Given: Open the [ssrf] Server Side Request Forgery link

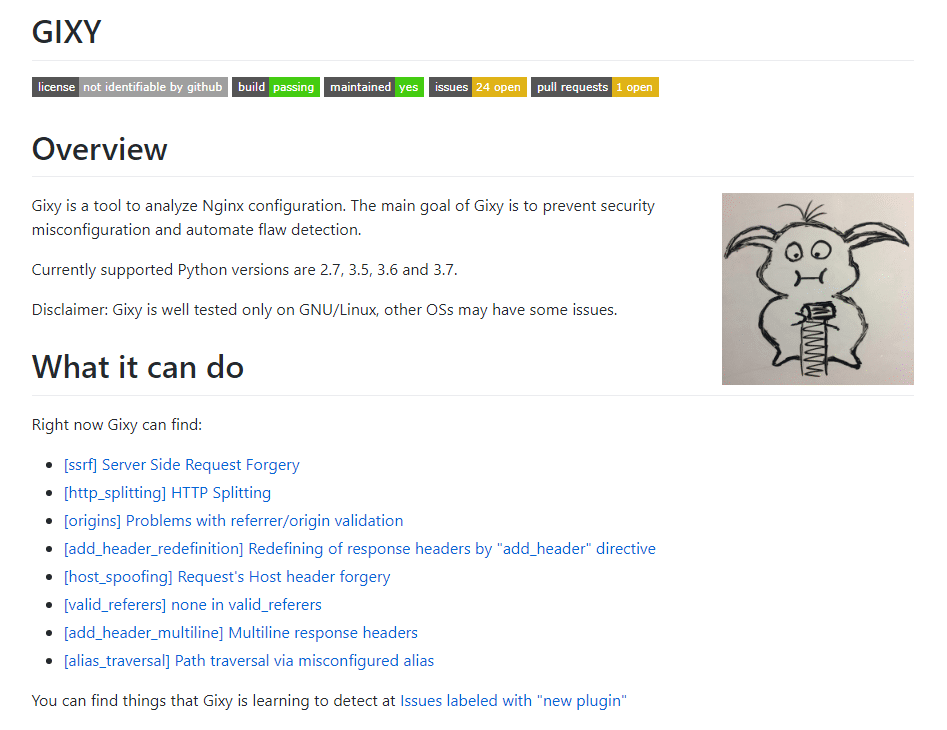Looking at the screenshot, I should [182, 465].
